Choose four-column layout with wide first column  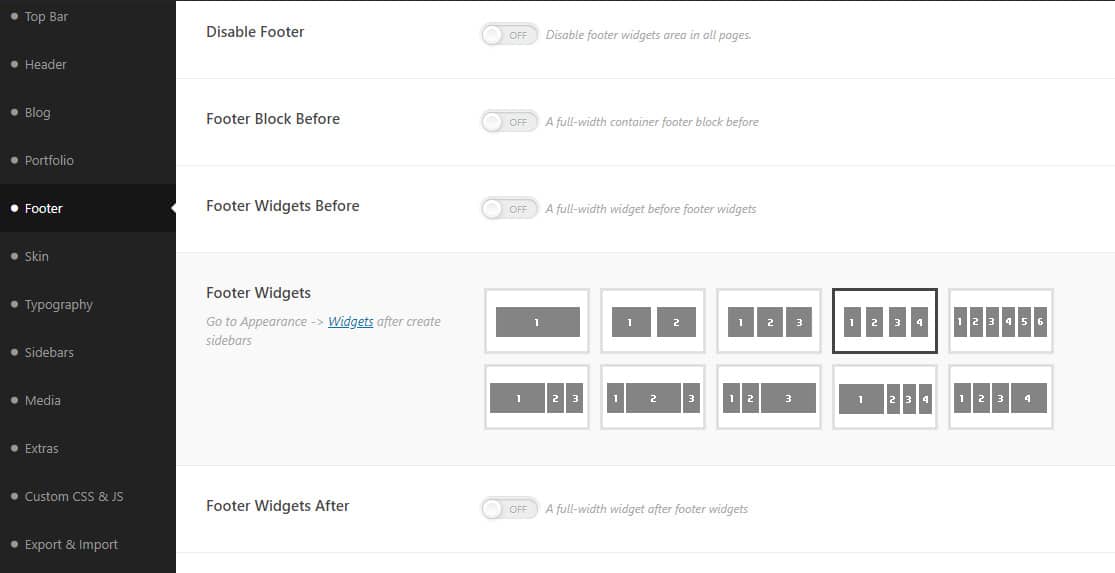tap(885, 397)
